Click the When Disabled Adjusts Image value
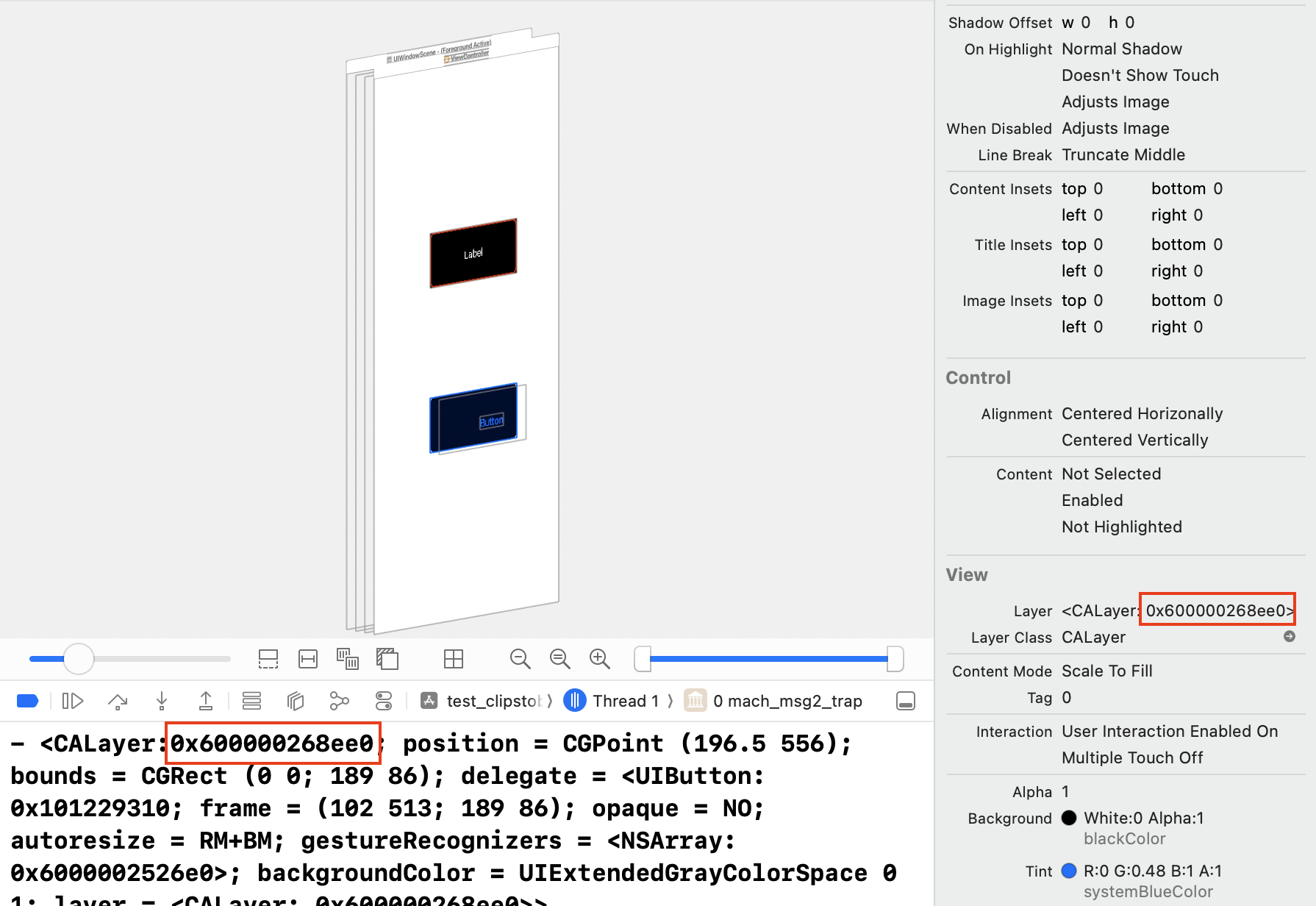 1115,128
